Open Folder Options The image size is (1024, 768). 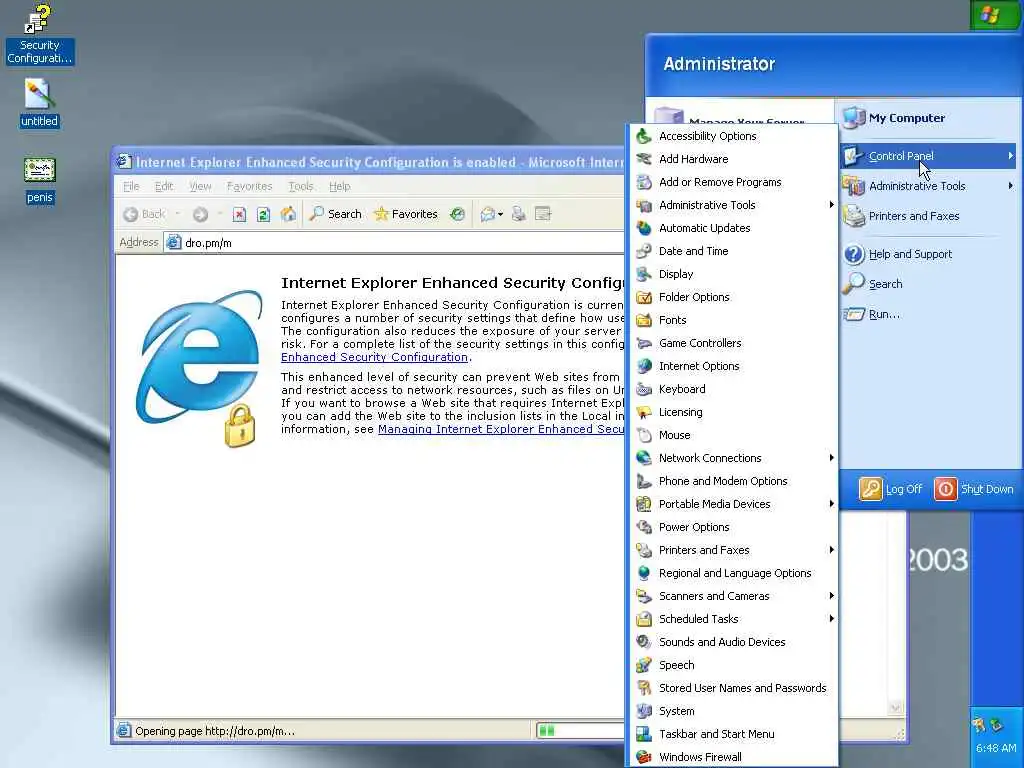(732, 297)
